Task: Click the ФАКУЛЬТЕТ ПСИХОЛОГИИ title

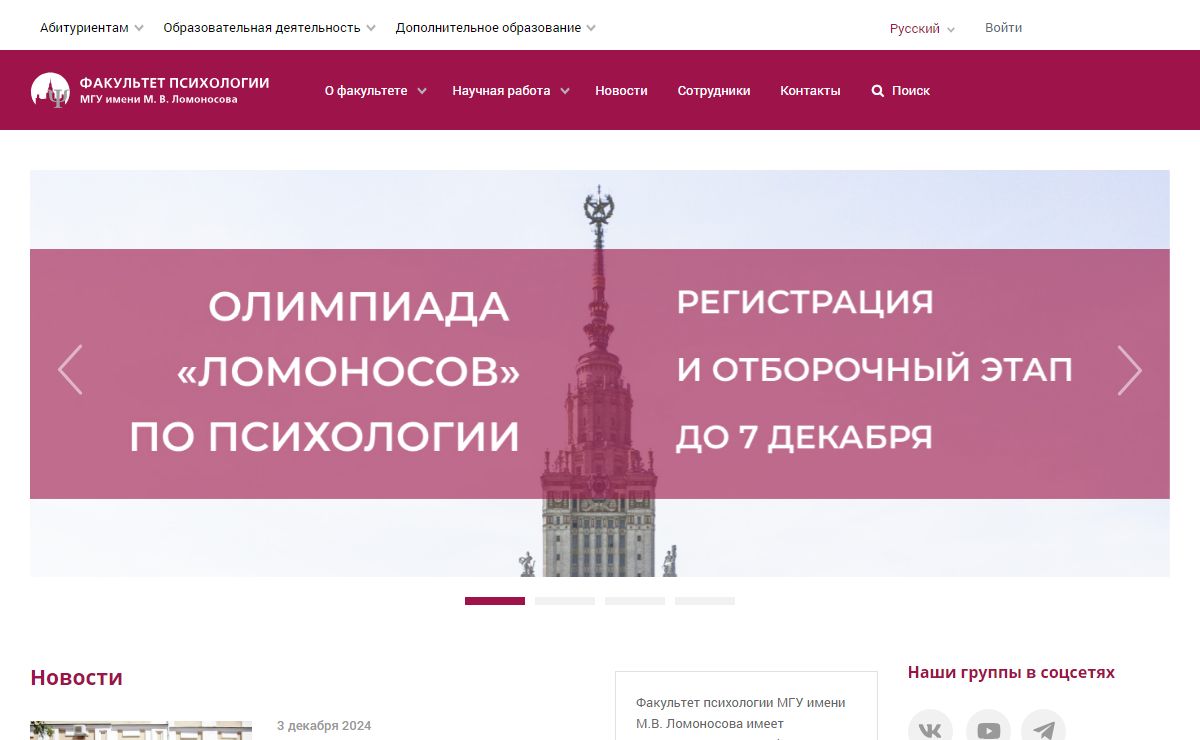Action: point(174,83)
